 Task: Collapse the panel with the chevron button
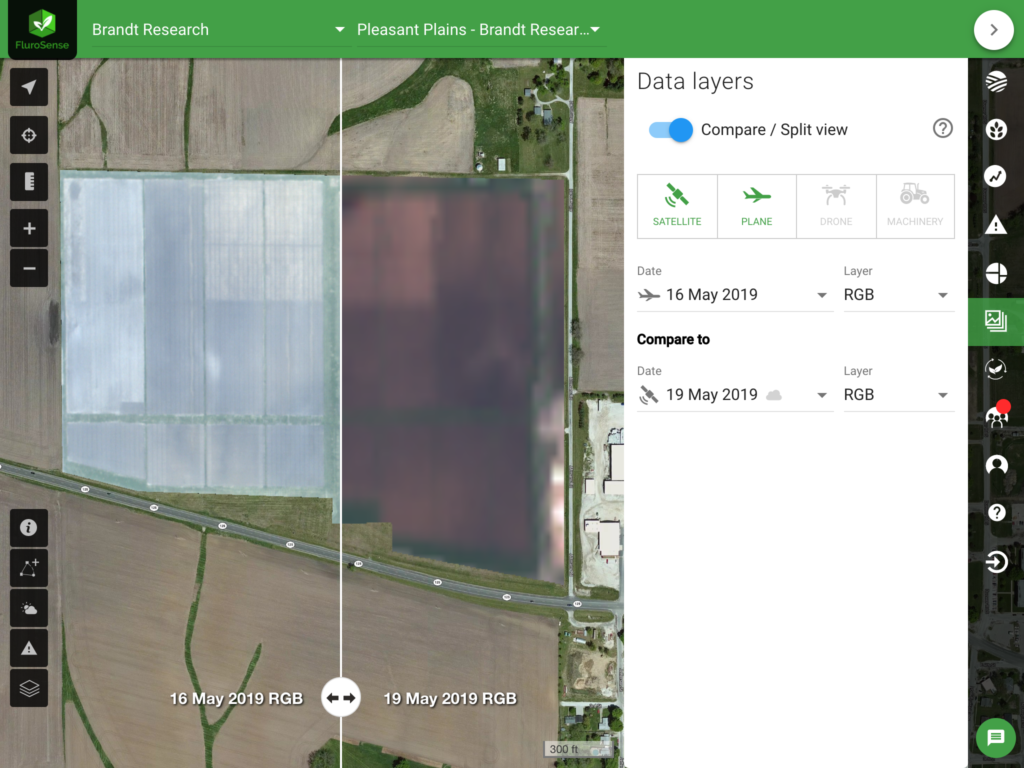[993, 30]
